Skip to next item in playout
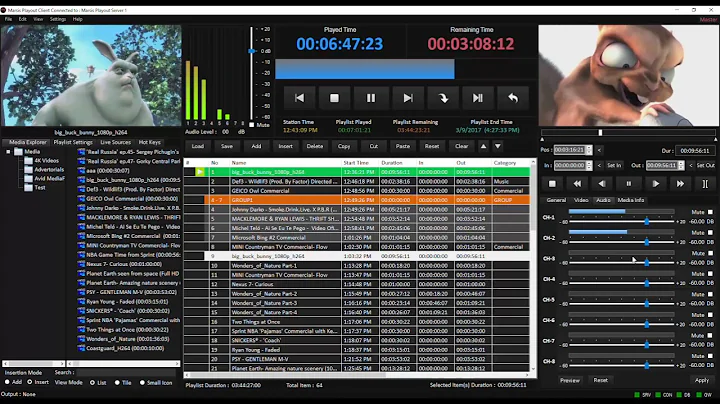 pyautogui.click(x=407, y=98)
